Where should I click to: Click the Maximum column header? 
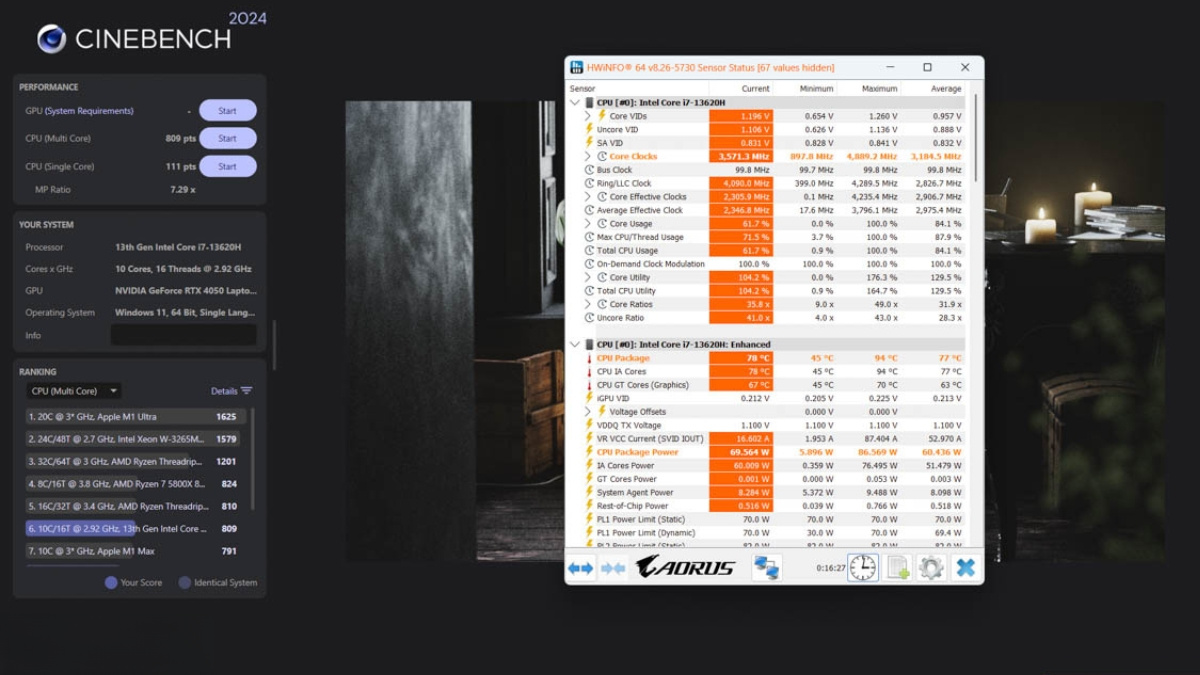pos(869,89)
